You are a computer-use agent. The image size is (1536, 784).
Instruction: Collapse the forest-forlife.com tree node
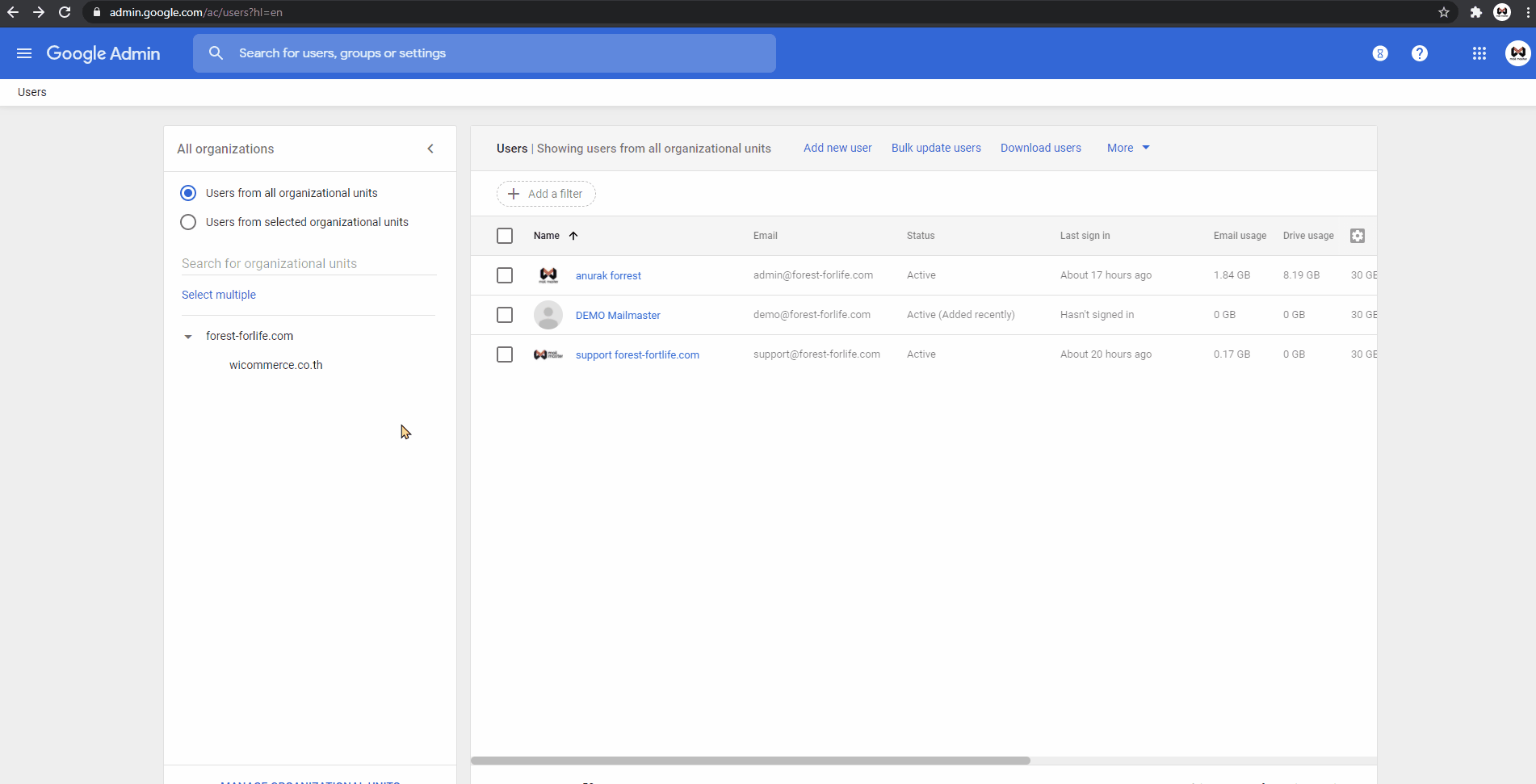tap(188, 337)
